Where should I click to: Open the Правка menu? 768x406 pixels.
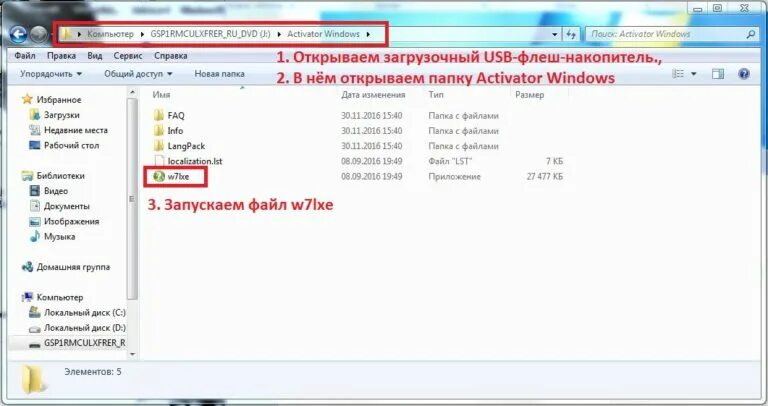click(x=61, y=56)
